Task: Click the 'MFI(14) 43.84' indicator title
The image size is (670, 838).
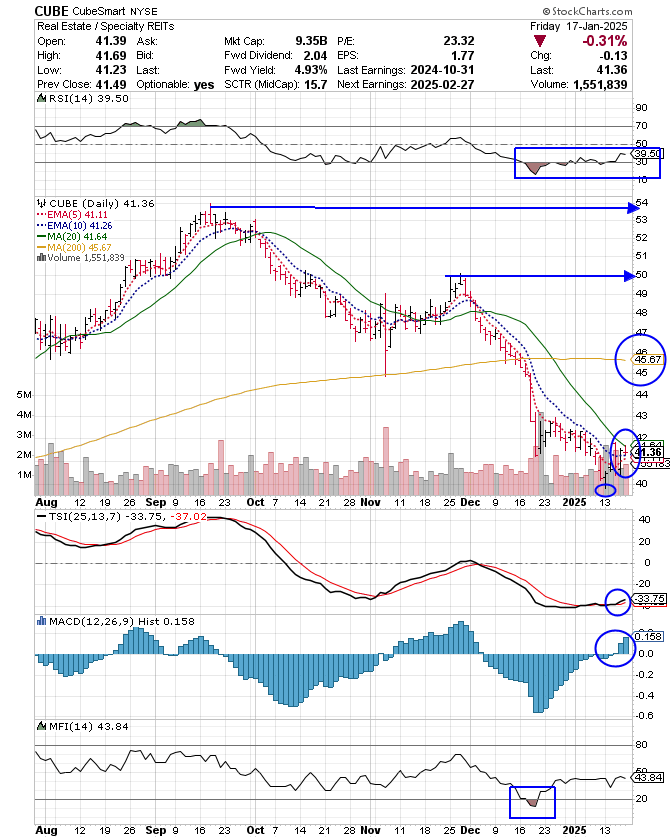Action: point(89,726)
